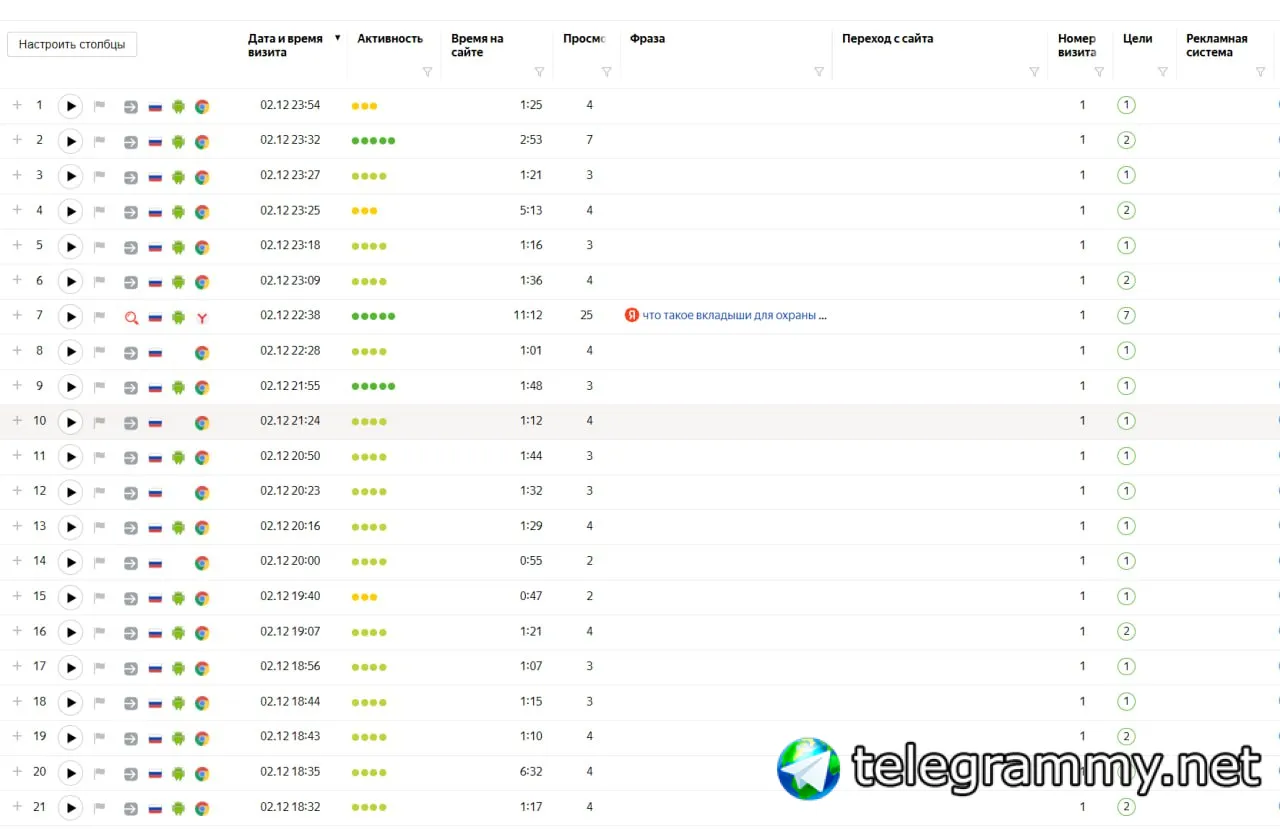
Task: Click the Android icon in row 9
Action: tap(178, 387)
